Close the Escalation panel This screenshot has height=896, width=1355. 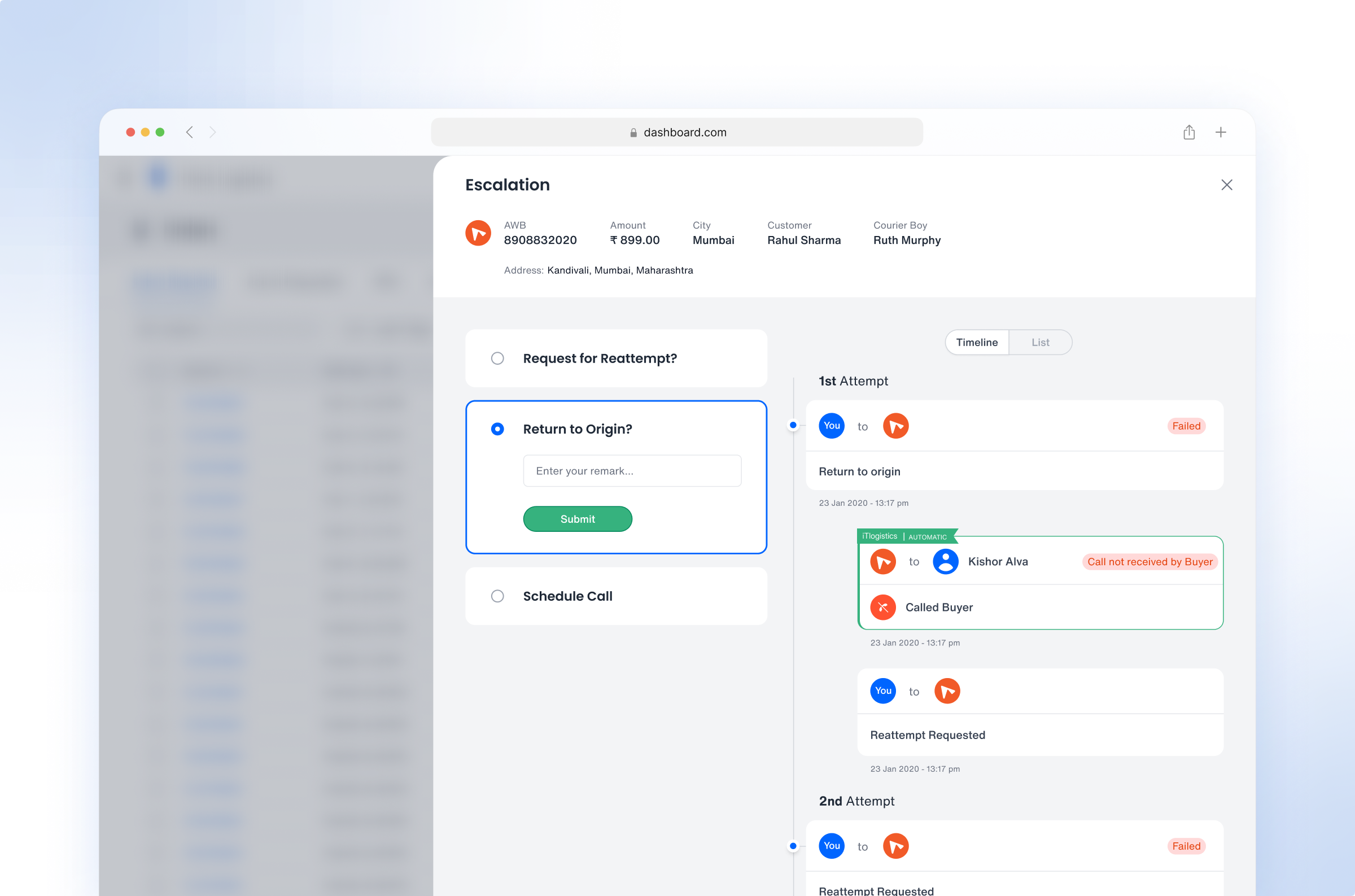coord(1227,185)
